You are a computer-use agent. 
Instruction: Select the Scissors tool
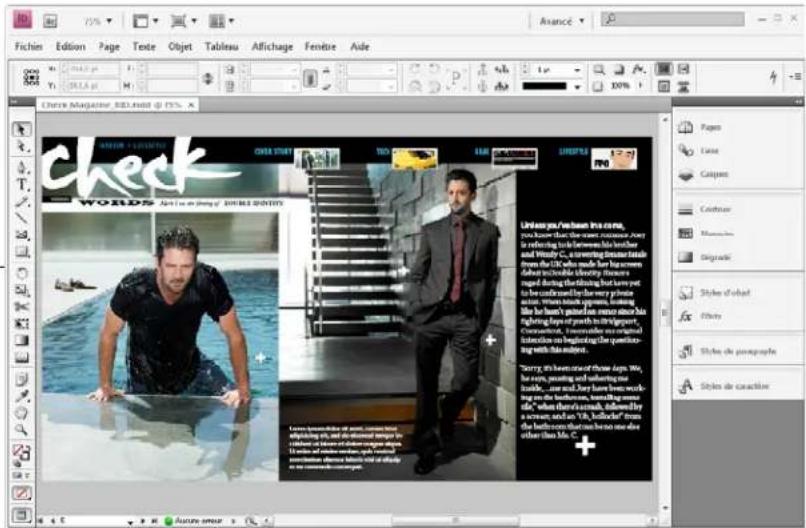[x=22, y=307]
